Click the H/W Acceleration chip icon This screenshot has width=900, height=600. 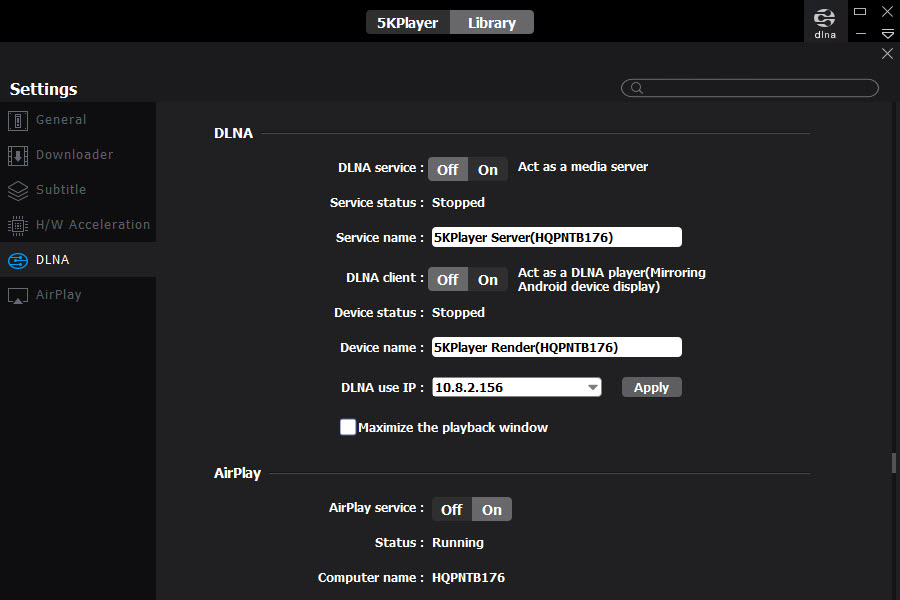18,226
